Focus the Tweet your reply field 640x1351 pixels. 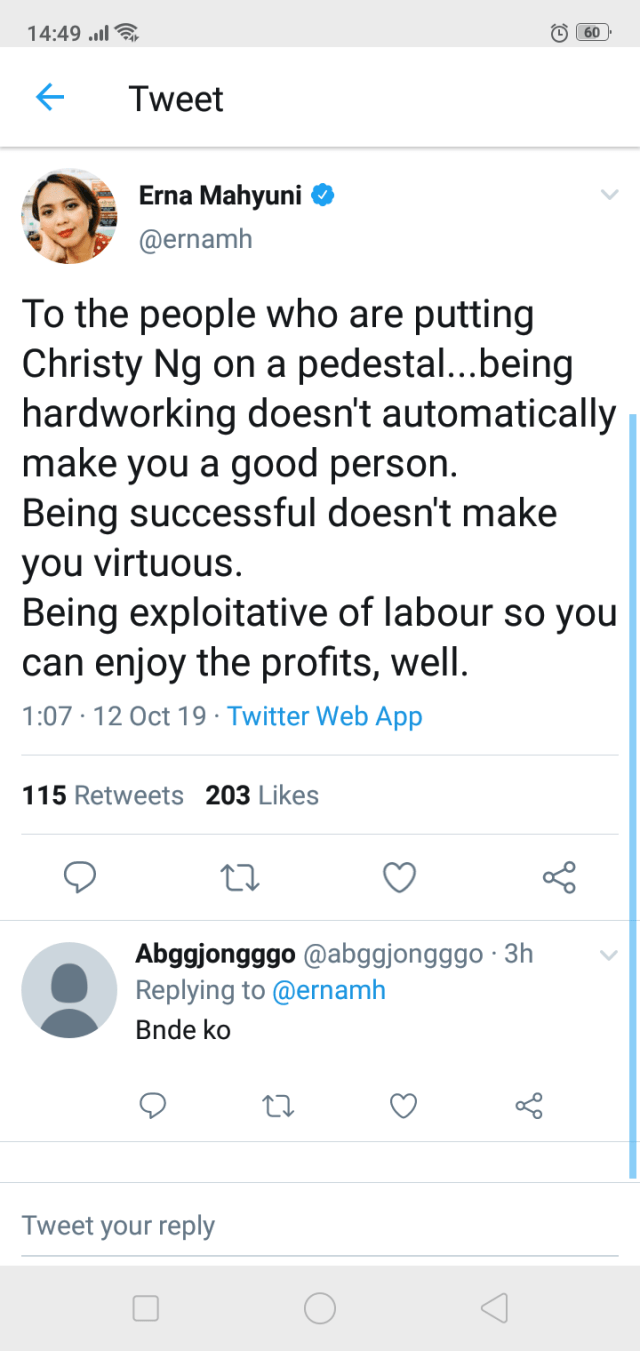click(x=320, y=1225)
